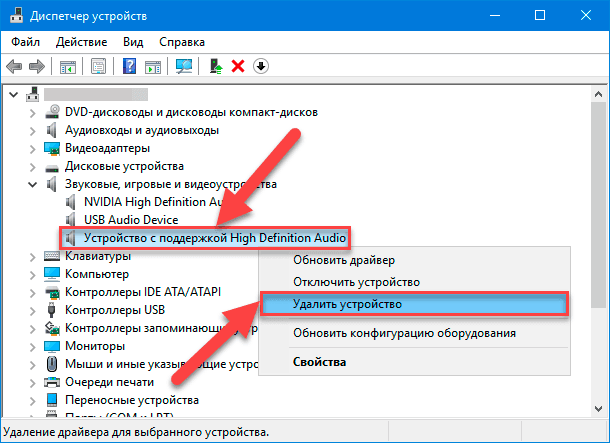
Task: Toggle the console tree pane icon
Action: coord(68,67)
